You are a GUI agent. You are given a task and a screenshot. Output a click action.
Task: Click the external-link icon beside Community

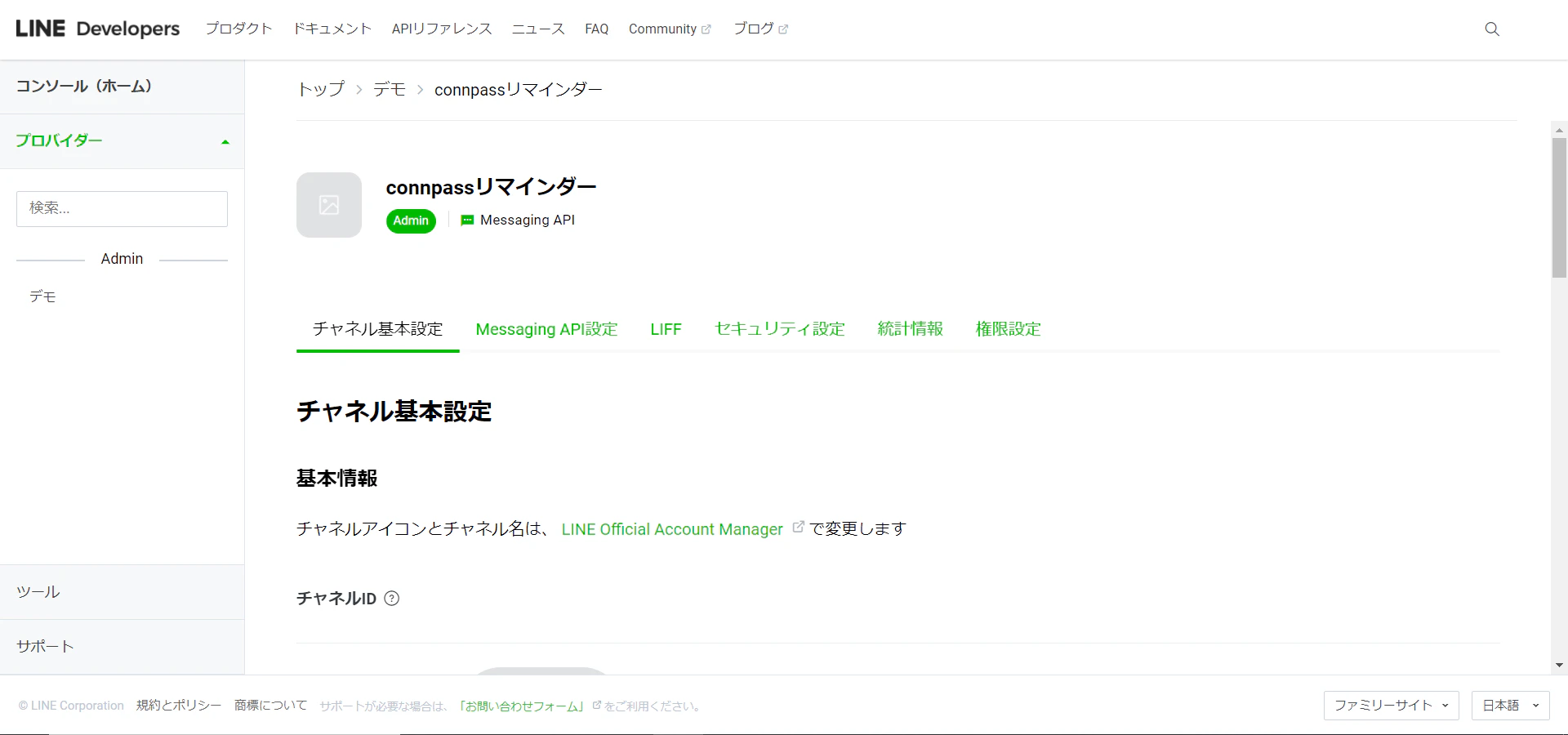[x=706, y=29]
